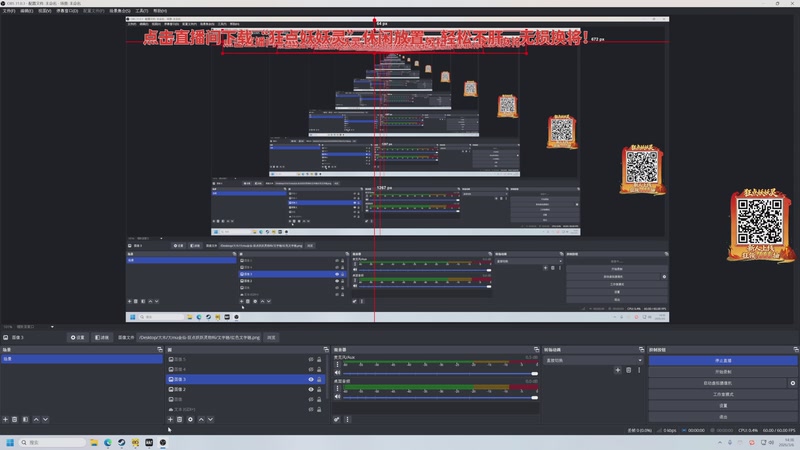800x450 pixels.
Task: Open File Explorer from the Windows taskbar
Action: (x=94, y=442)
